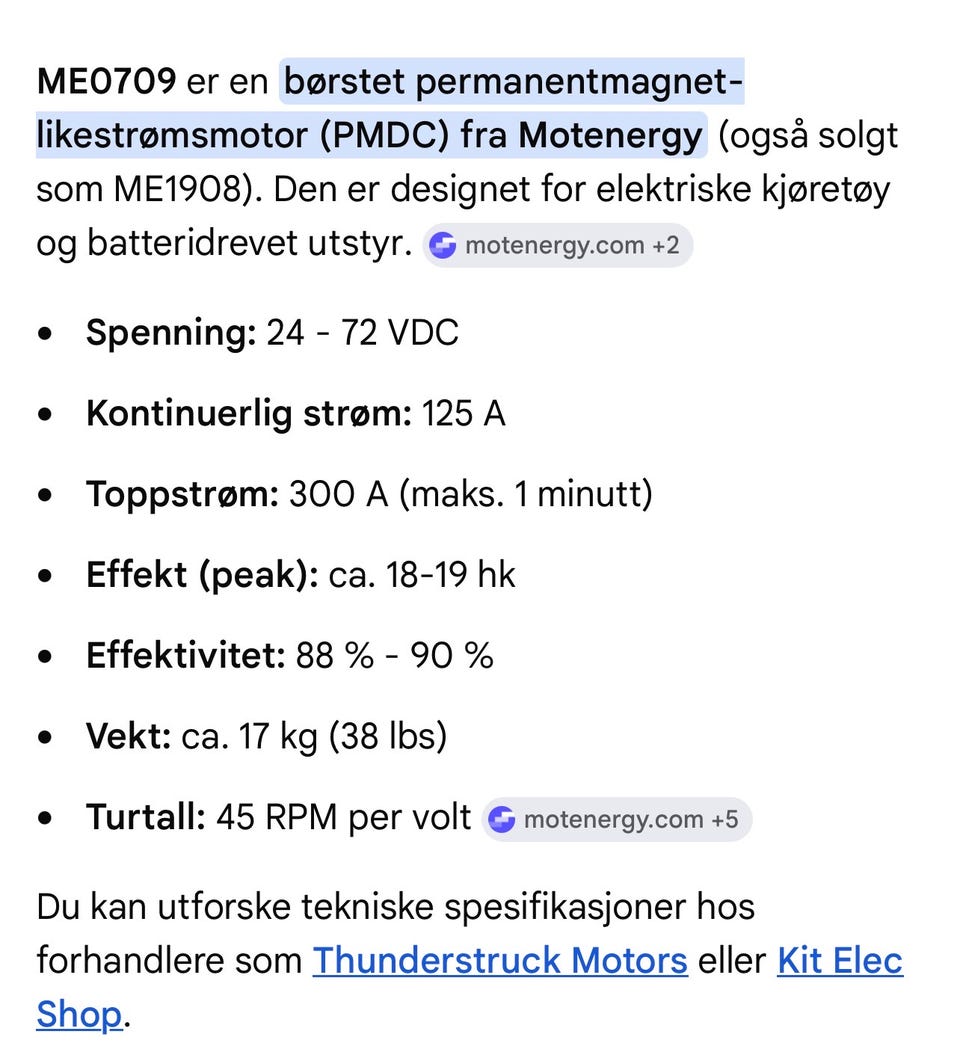Viewport: 960px width, 1055px height.
Task: Click the Turtall 45 RPM per volt text
Action: (x=279, y=817)
